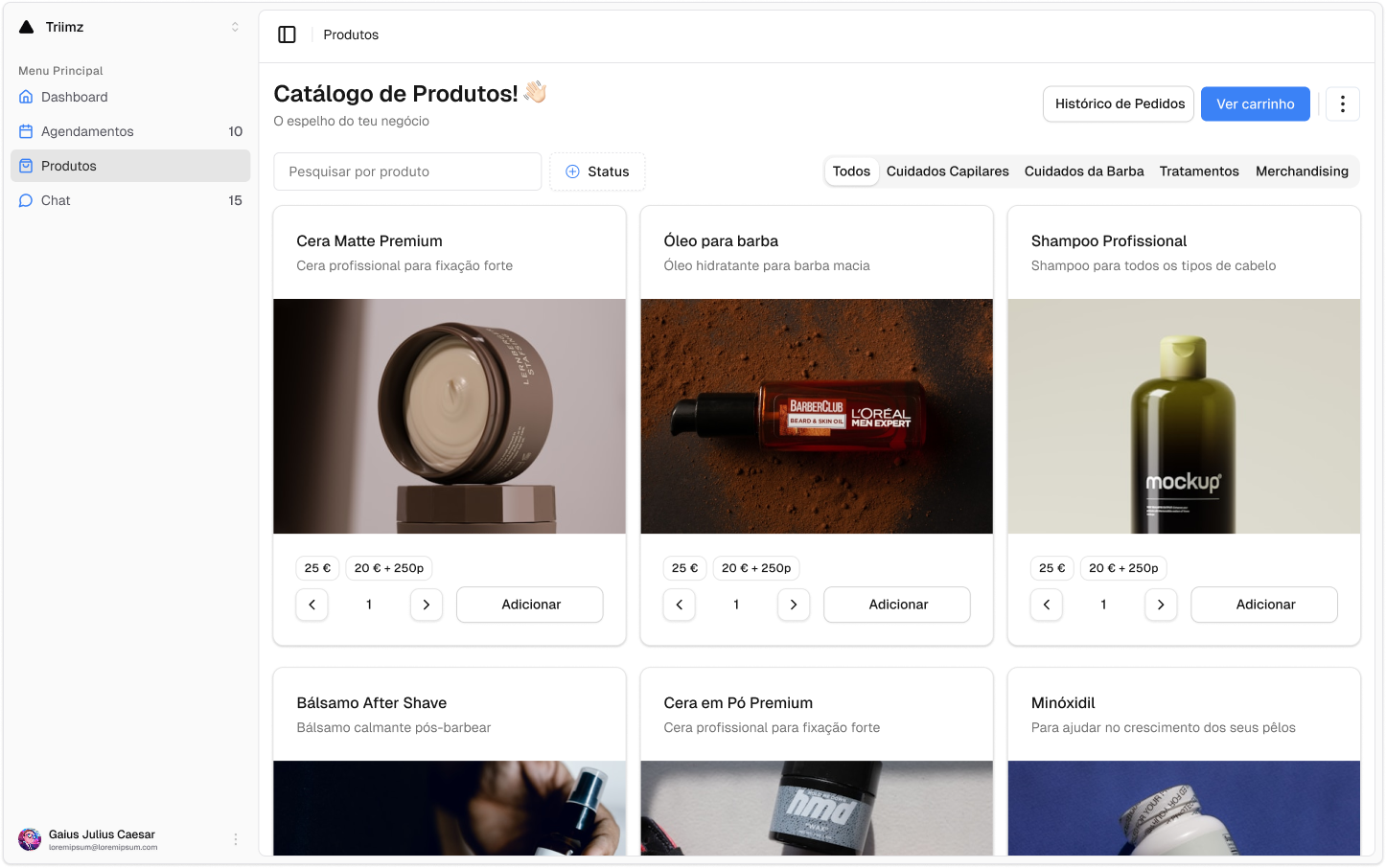1386x868 pixels.
Task: Click the Ver carrinho button
Action: click(x=1255, y=103)
